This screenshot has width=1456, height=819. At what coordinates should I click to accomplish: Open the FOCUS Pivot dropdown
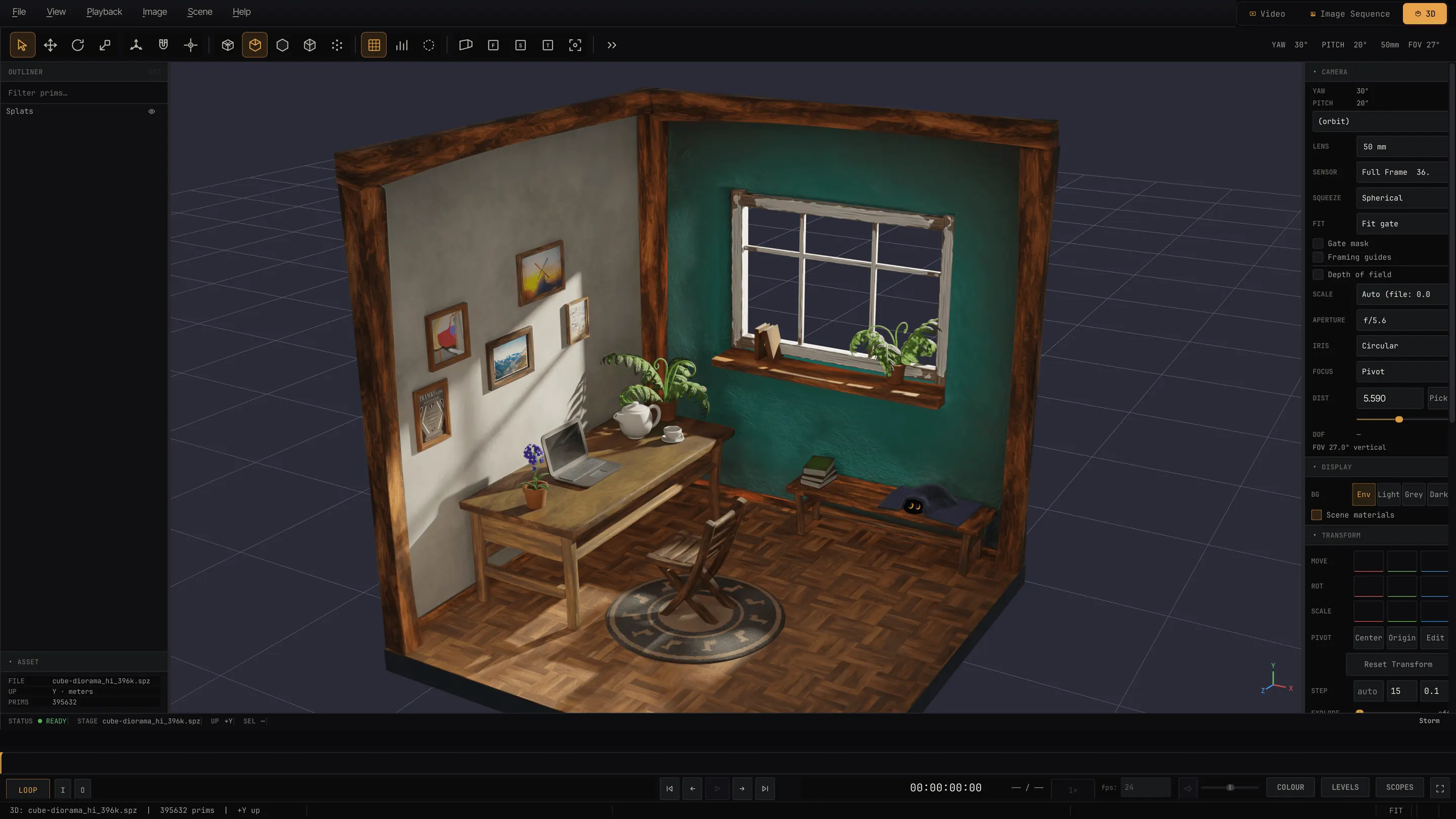pyautogui.click(x=1402, y=372)
